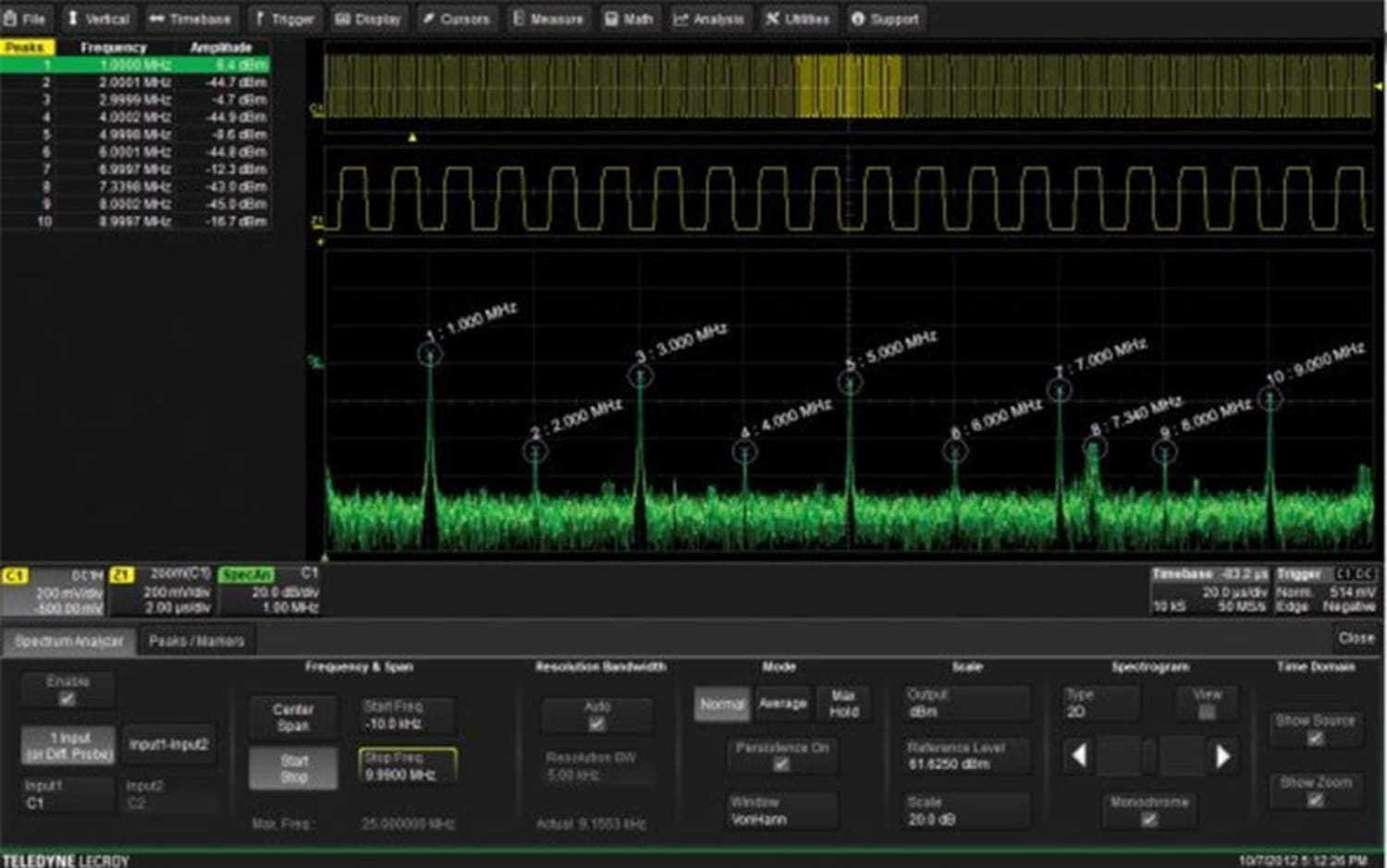1387x868 pixels.
Task: Enable the Persistence On checkbox
Action: 782,763
